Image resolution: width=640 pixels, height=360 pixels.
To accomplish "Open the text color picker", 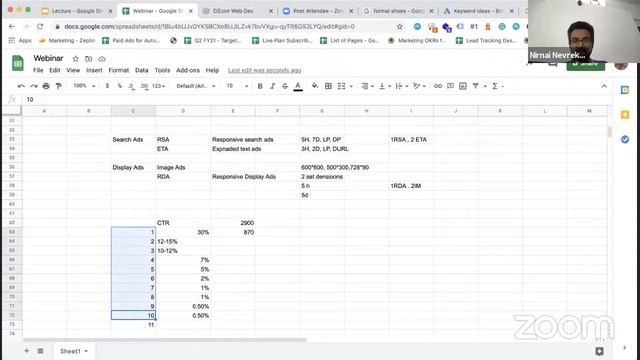I will [298, 86].
